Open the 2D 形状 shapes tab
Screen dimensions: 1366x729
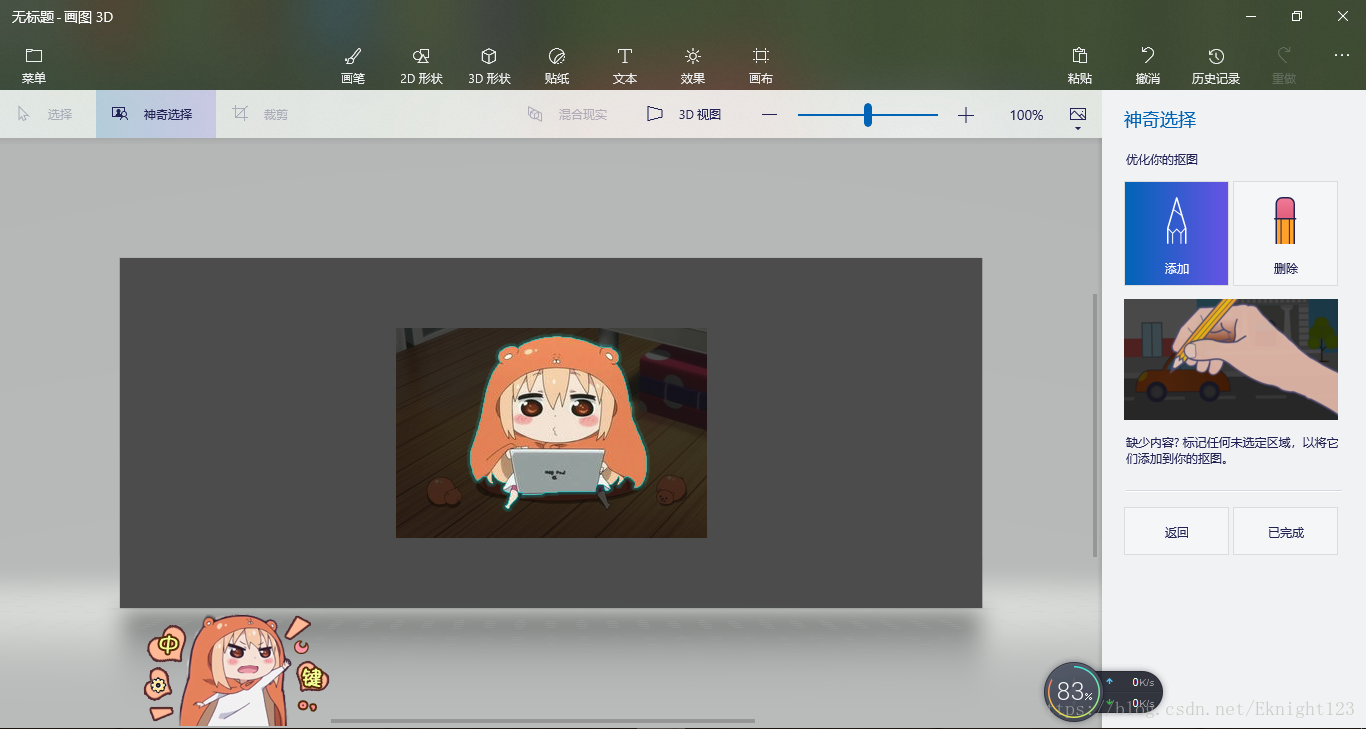(x=421, y=65)
